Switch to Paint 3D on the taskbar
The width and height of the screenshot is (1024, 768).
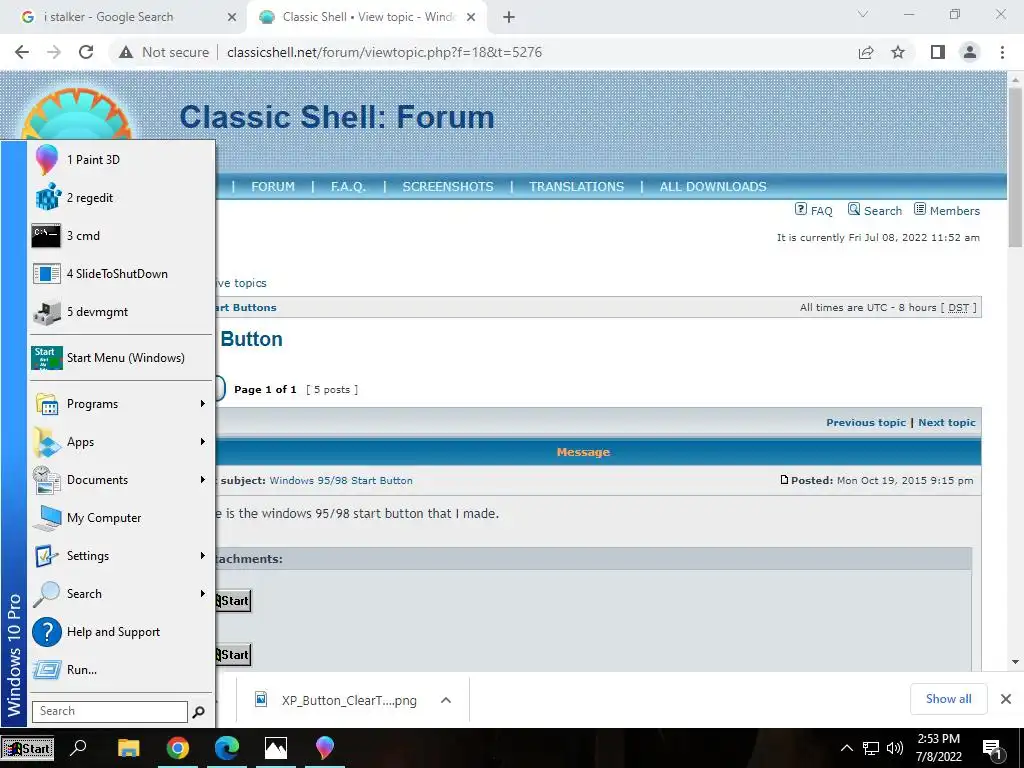coord(325,748)
